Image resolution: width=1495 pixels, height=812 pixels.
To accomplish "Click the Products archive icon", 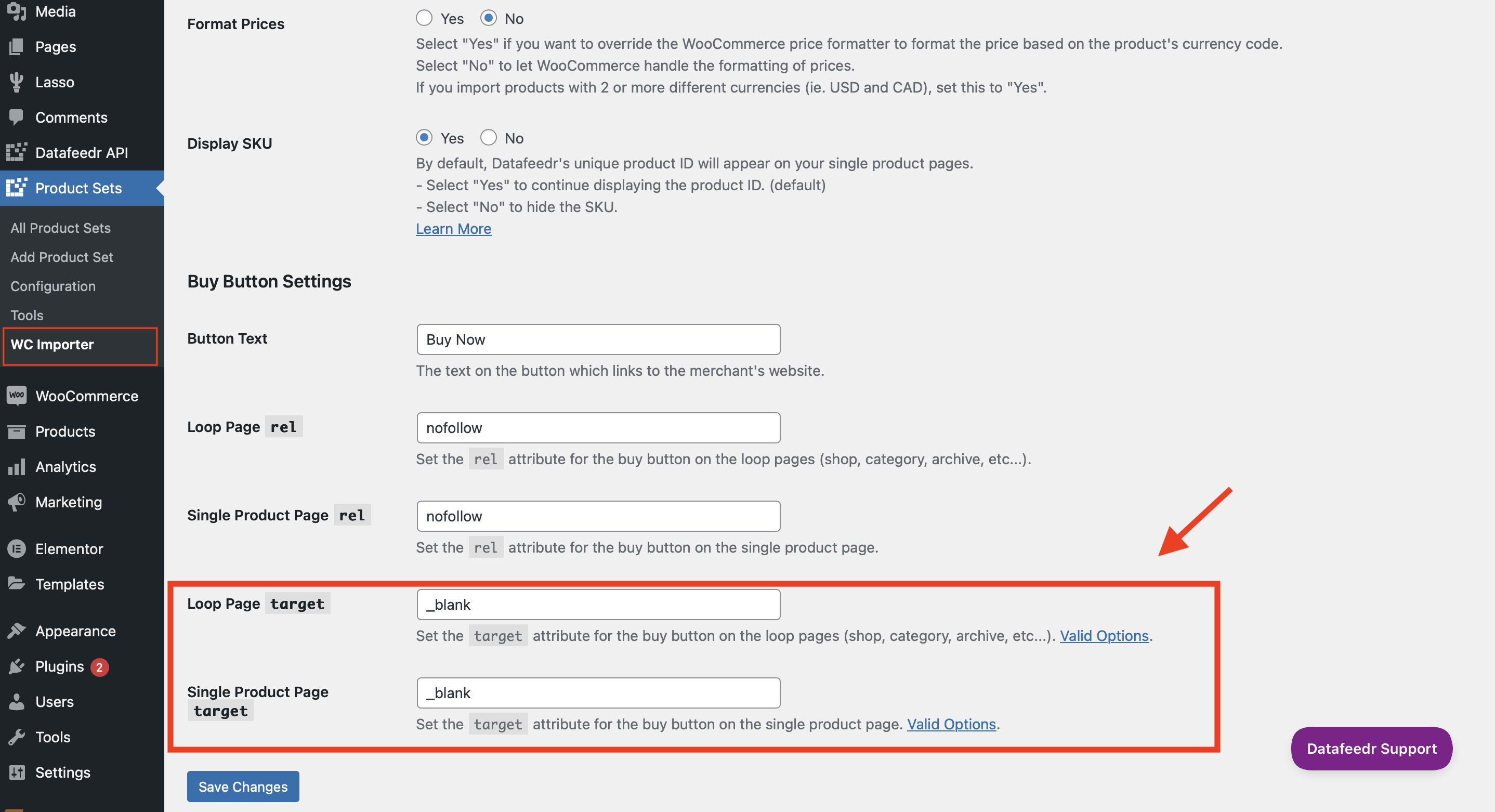I will [x=17, y=431].
